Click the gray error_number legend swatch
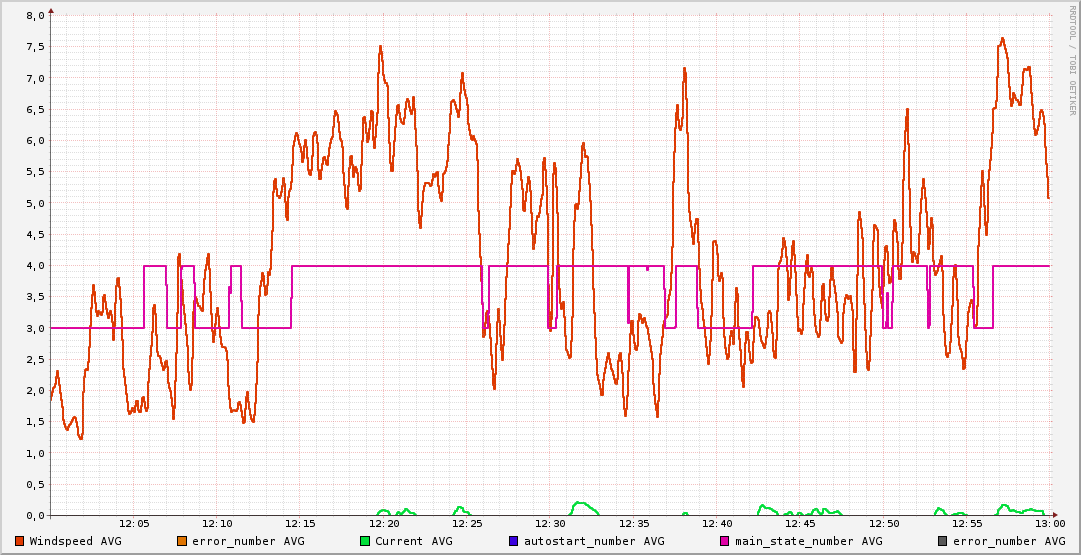Screen dimensions: 1081x555 coord(942,541)
